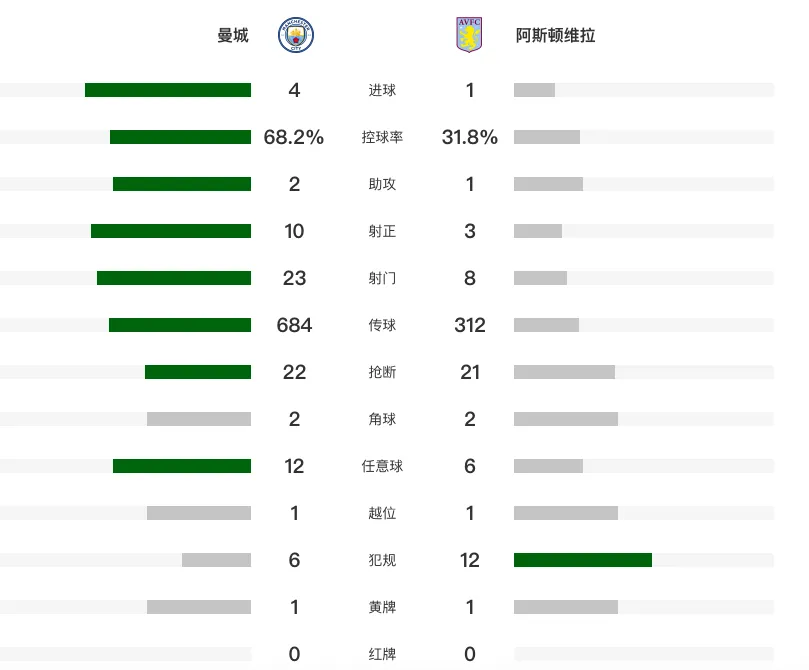This screenshot has height=670, width=809.
Task: Select the 红牌 stat label
Action: [382, 654]
